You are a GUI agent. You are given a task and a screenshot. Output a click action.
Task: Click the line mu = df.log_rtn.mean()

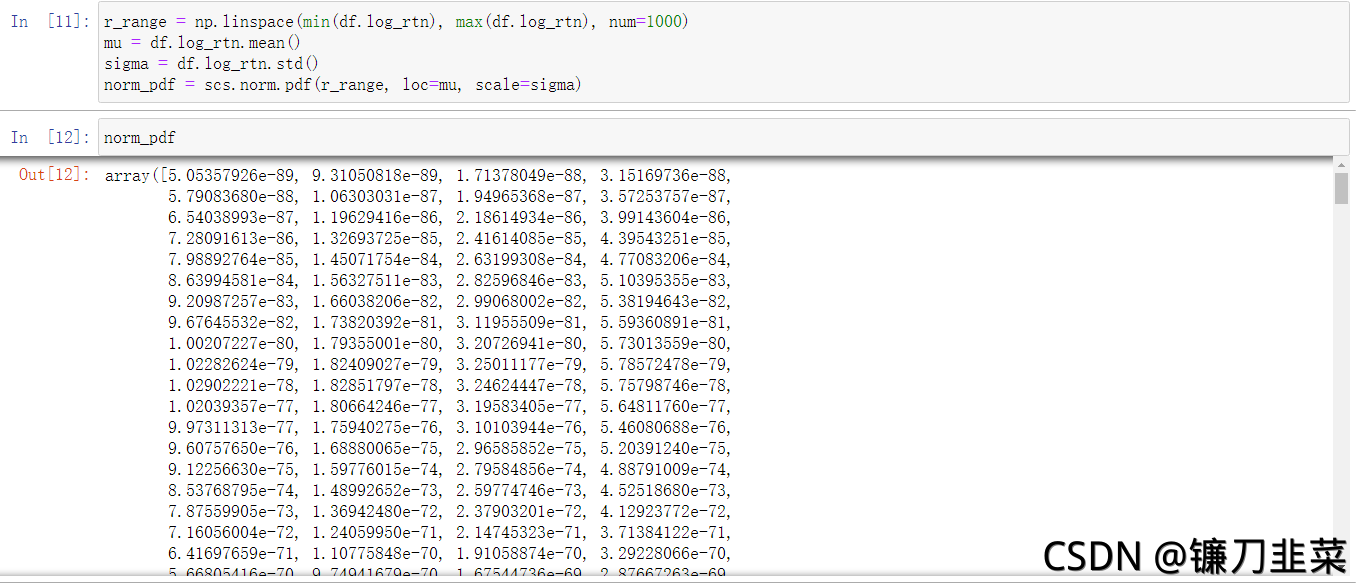[x=202, y=43]
